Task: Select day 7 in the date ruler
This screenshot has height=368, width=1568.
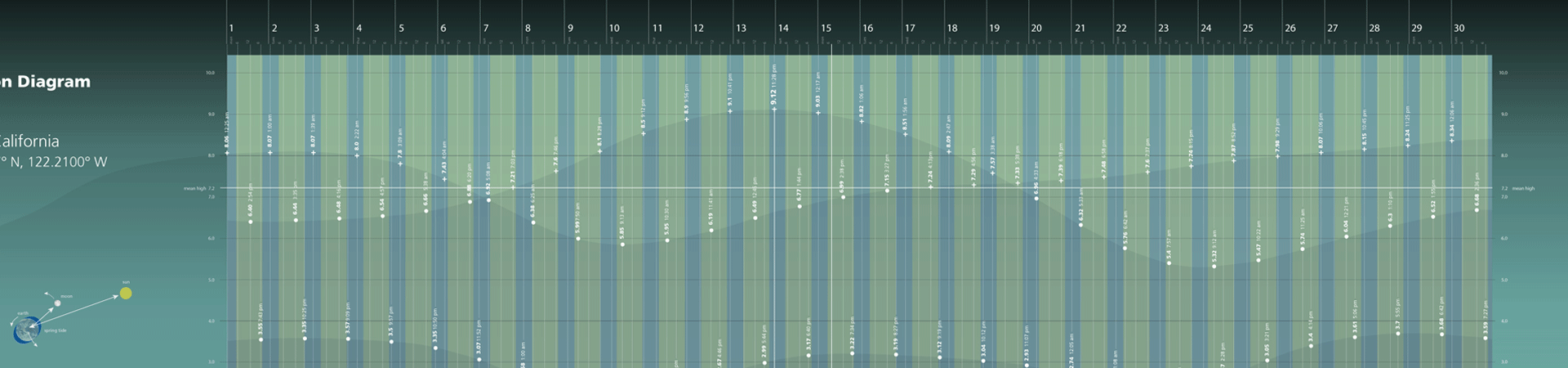Action: click(x=486, y=28)
